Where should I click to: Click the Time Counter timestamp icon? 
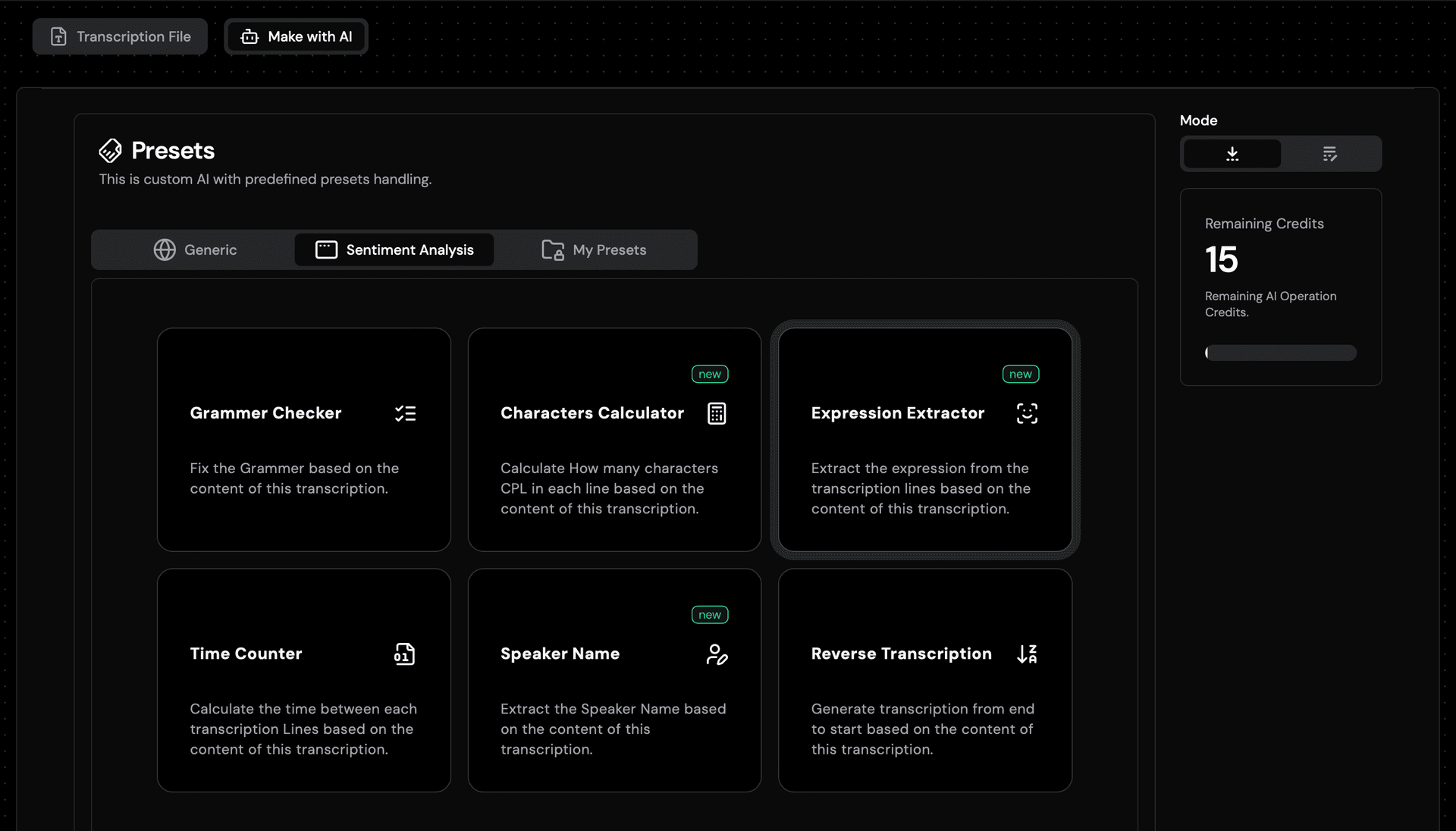(x=405, y=654)
